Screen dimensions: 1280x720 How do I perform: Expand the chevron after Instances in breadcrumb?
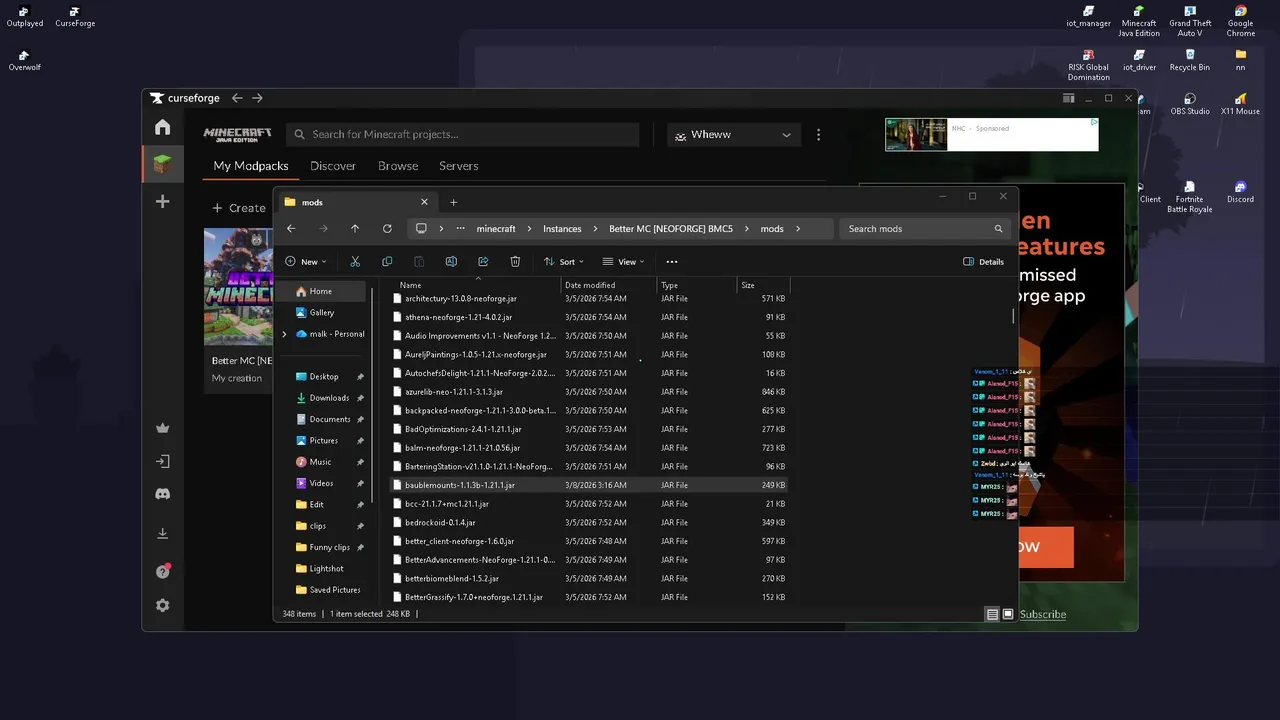595,229
